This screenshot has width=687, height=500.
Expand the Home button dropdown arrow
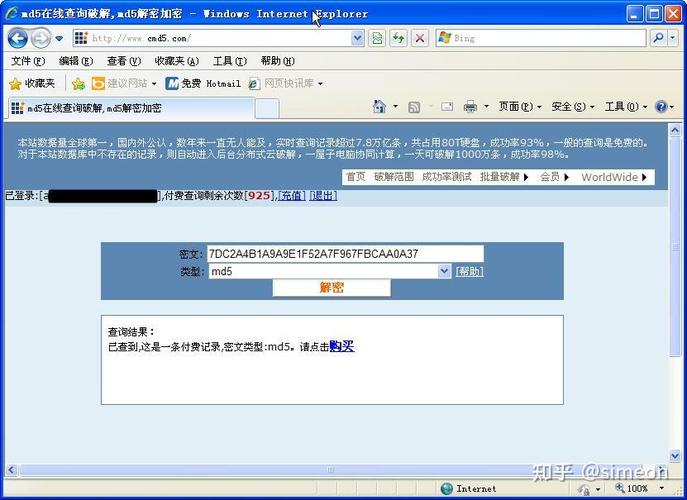pos(396,106)
